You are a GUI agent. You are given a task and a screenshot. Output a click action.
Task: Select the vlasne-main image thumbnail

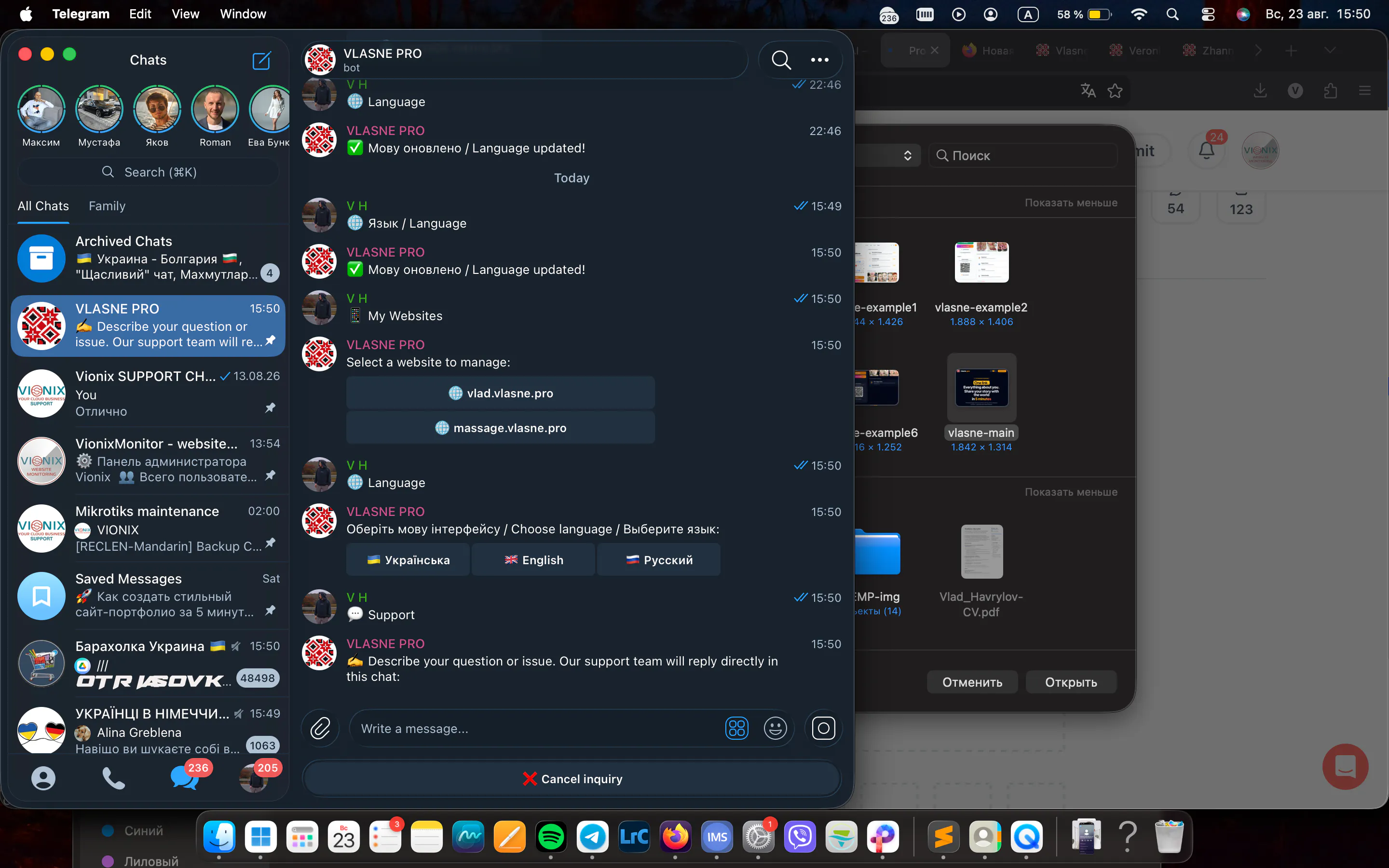pyautogui.click(x=981, y=388)
